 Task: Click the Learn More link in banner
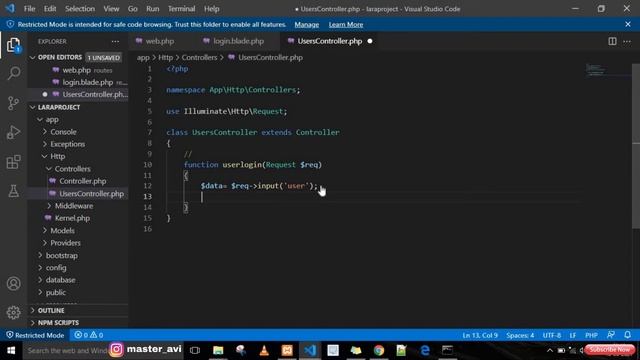point(346,24)
